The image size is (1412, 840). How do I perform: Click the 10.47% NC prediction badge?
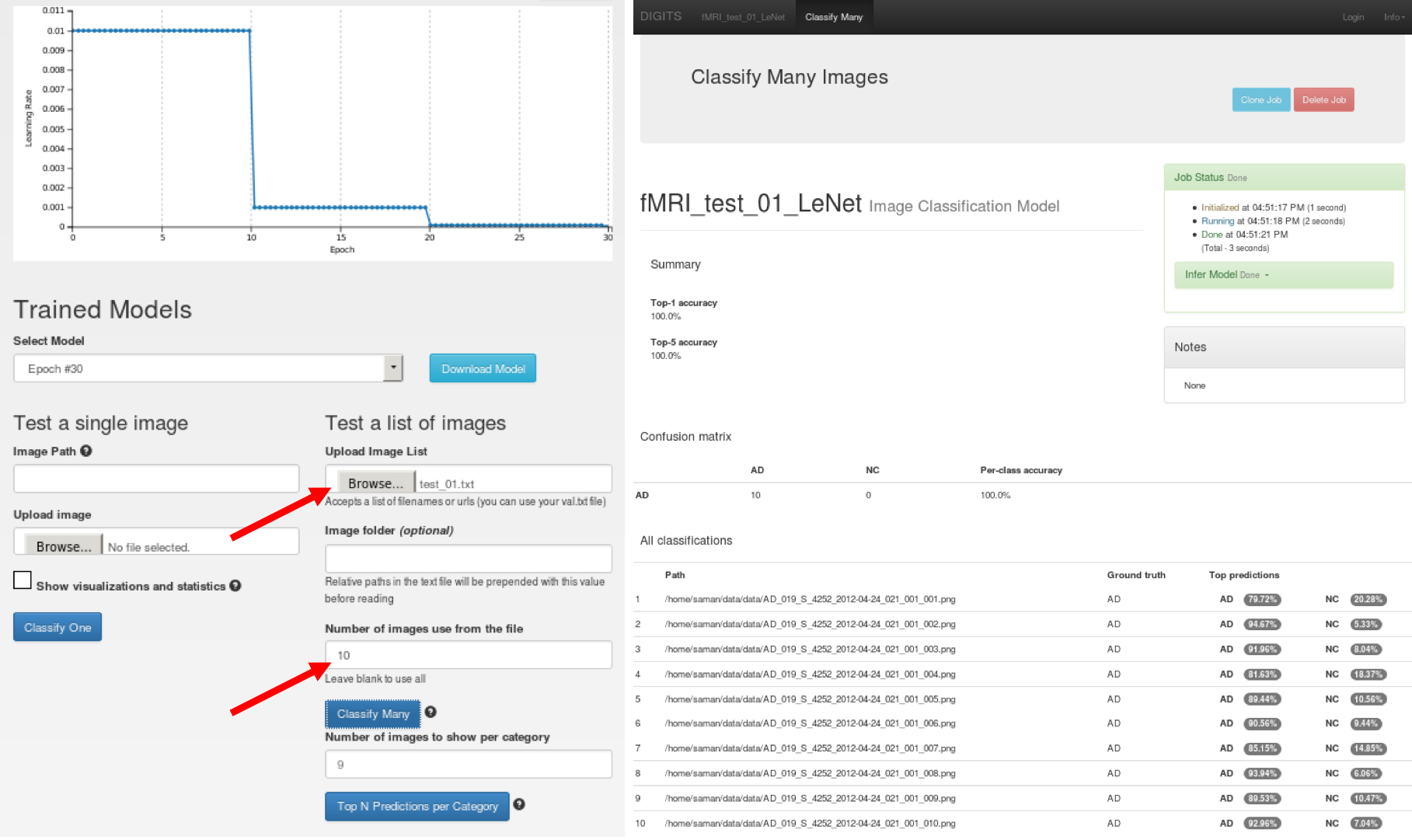(1368, 798)
